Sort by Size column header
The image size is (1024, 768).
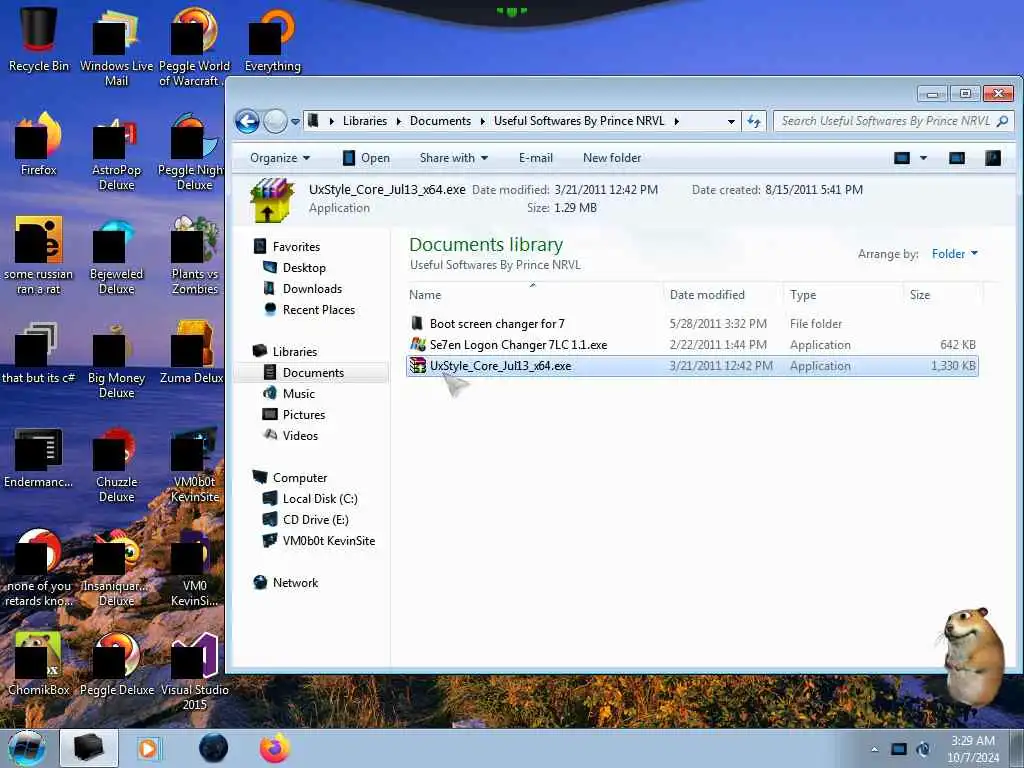[943, 295]
